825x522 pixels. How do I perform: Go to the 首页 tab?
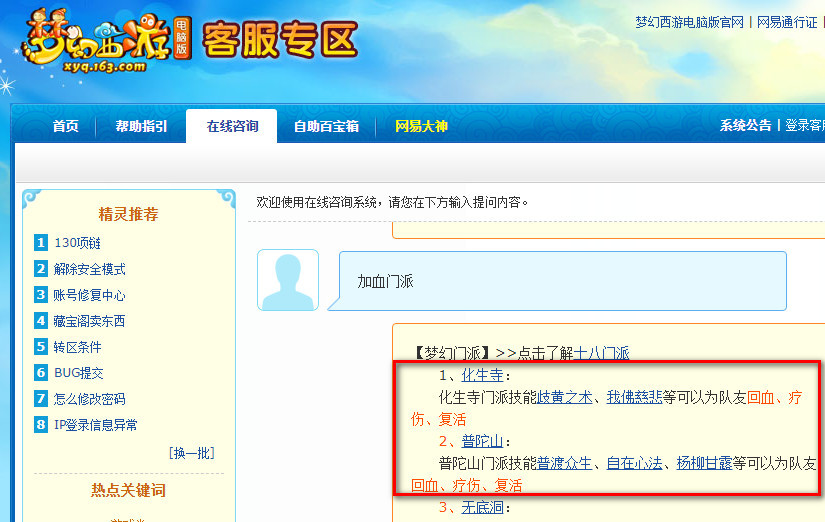(66, 126)
